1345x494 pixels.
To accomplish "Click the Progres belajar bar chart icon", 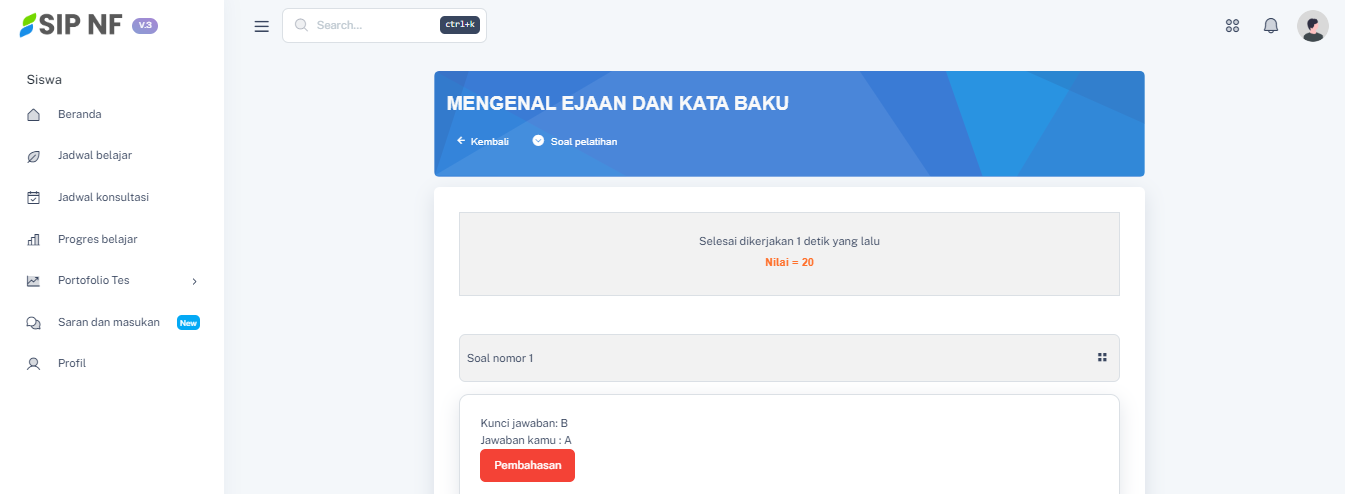I will coord(33,240).
